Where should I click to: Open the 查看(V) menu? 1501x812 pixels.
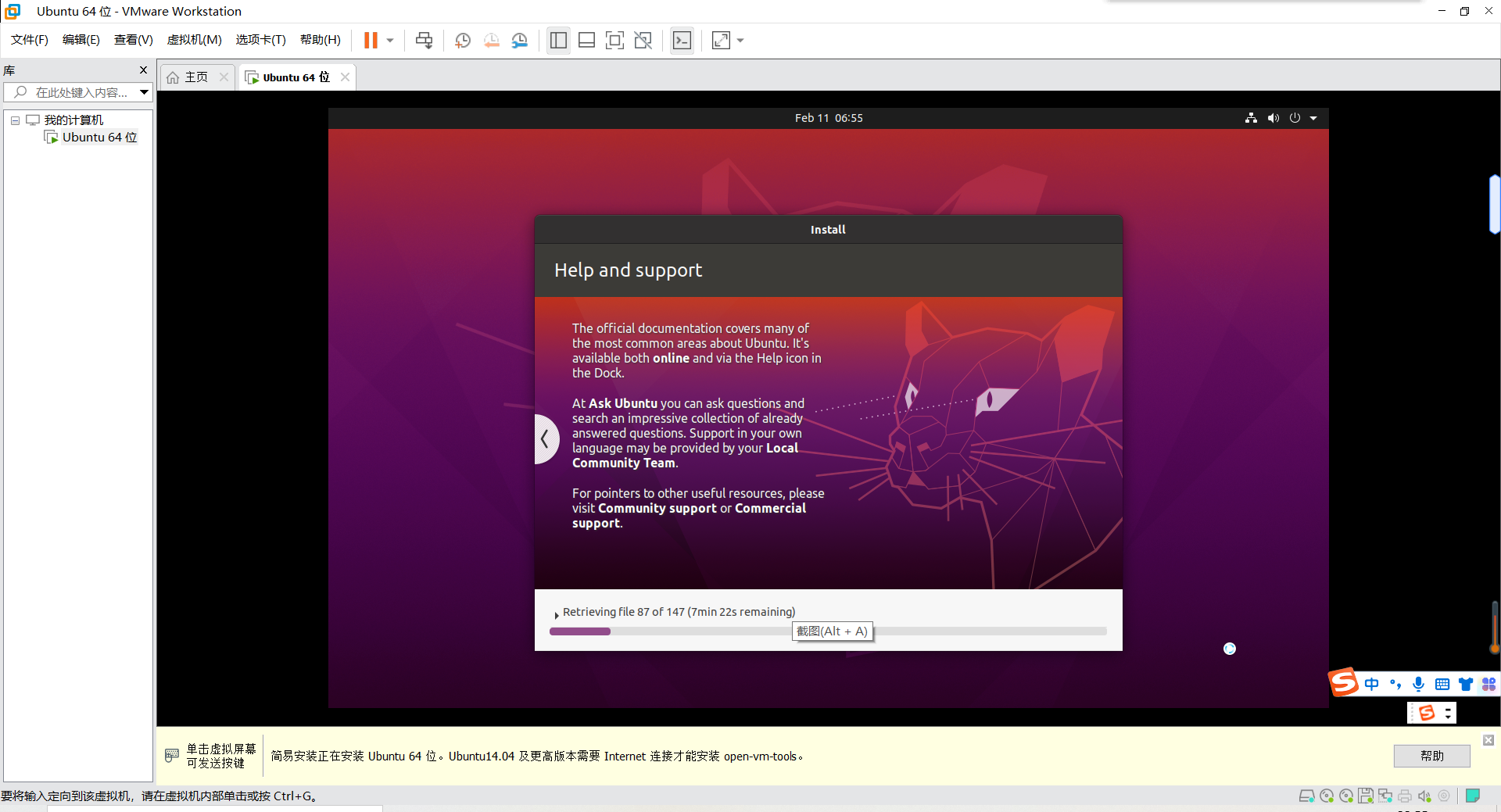coord(133,40)
